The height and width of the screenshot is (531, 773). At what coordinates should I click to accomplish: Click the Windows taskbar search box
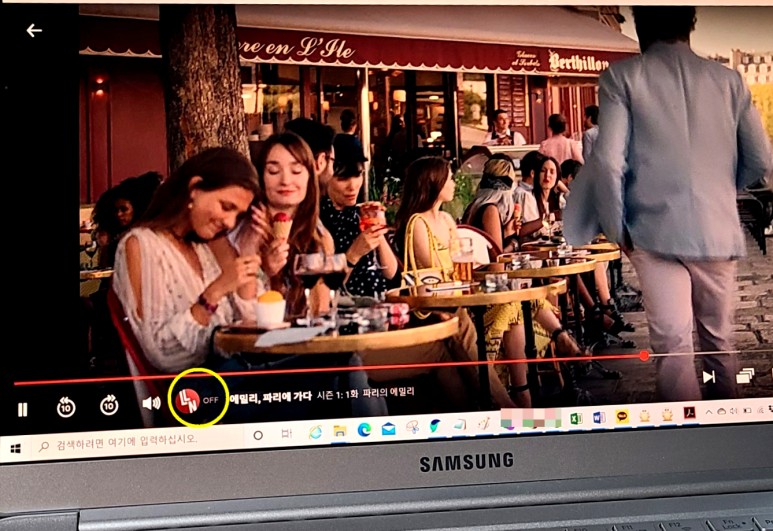(138, 441)
